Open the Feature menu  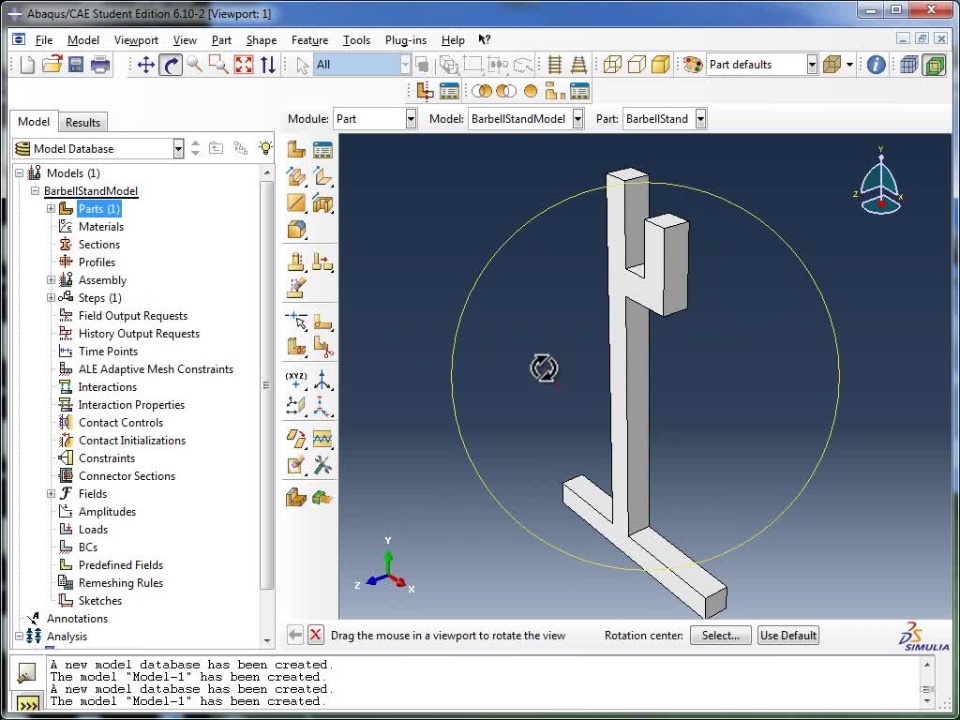(x=310, y=40)
